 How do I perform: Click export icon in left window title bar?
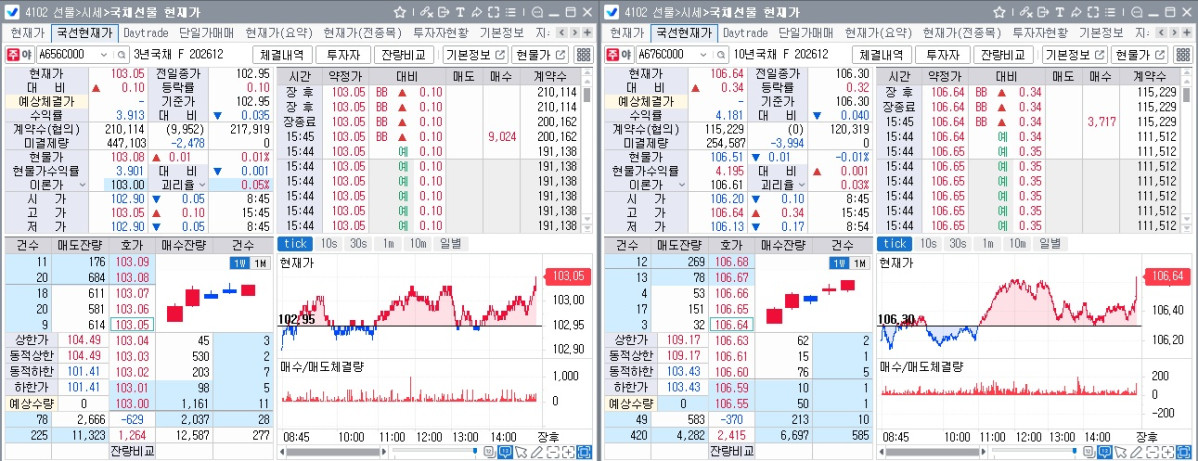pos(442,12)
